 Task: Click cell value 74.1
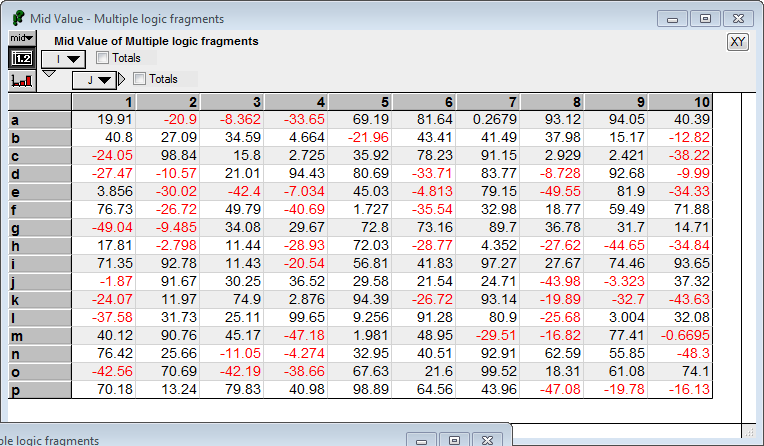pos(696,371)
